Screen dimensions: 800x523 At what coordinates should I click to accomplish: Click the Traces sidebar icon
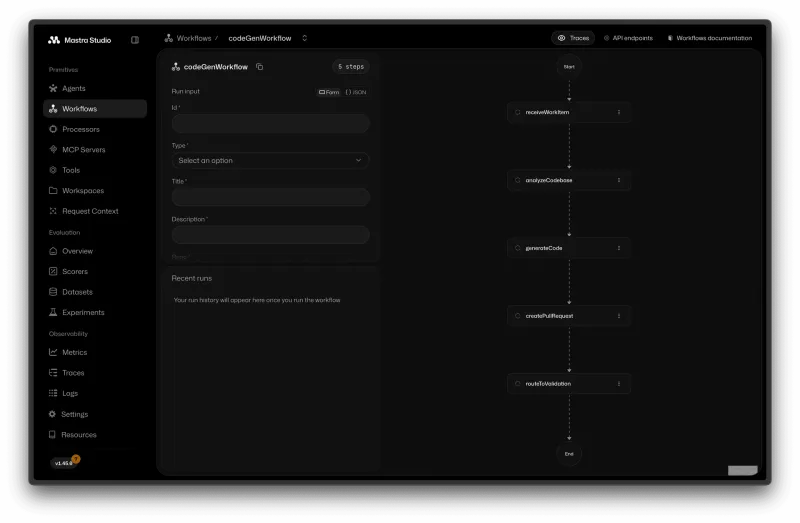[53, 372]
